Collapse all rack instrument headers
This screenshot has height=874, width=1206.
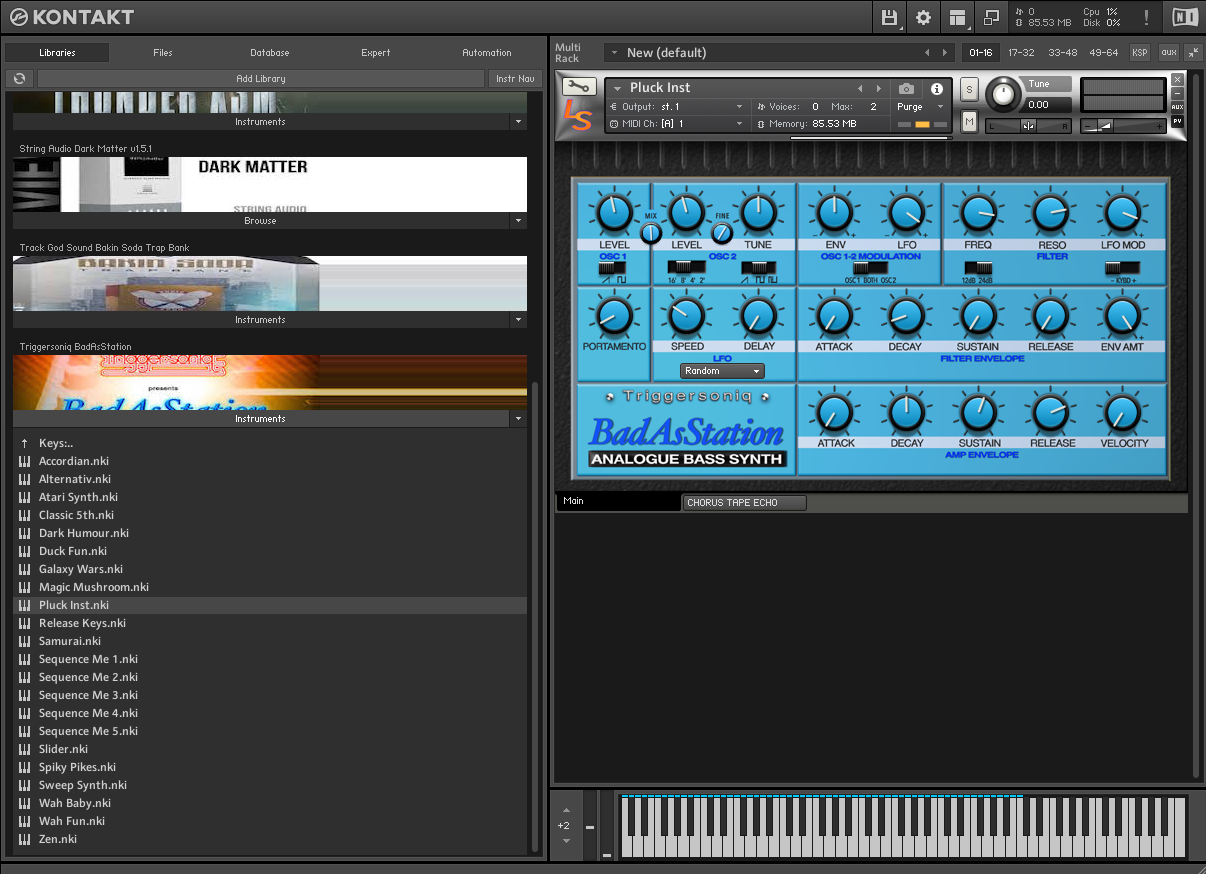click(1193, 53)
